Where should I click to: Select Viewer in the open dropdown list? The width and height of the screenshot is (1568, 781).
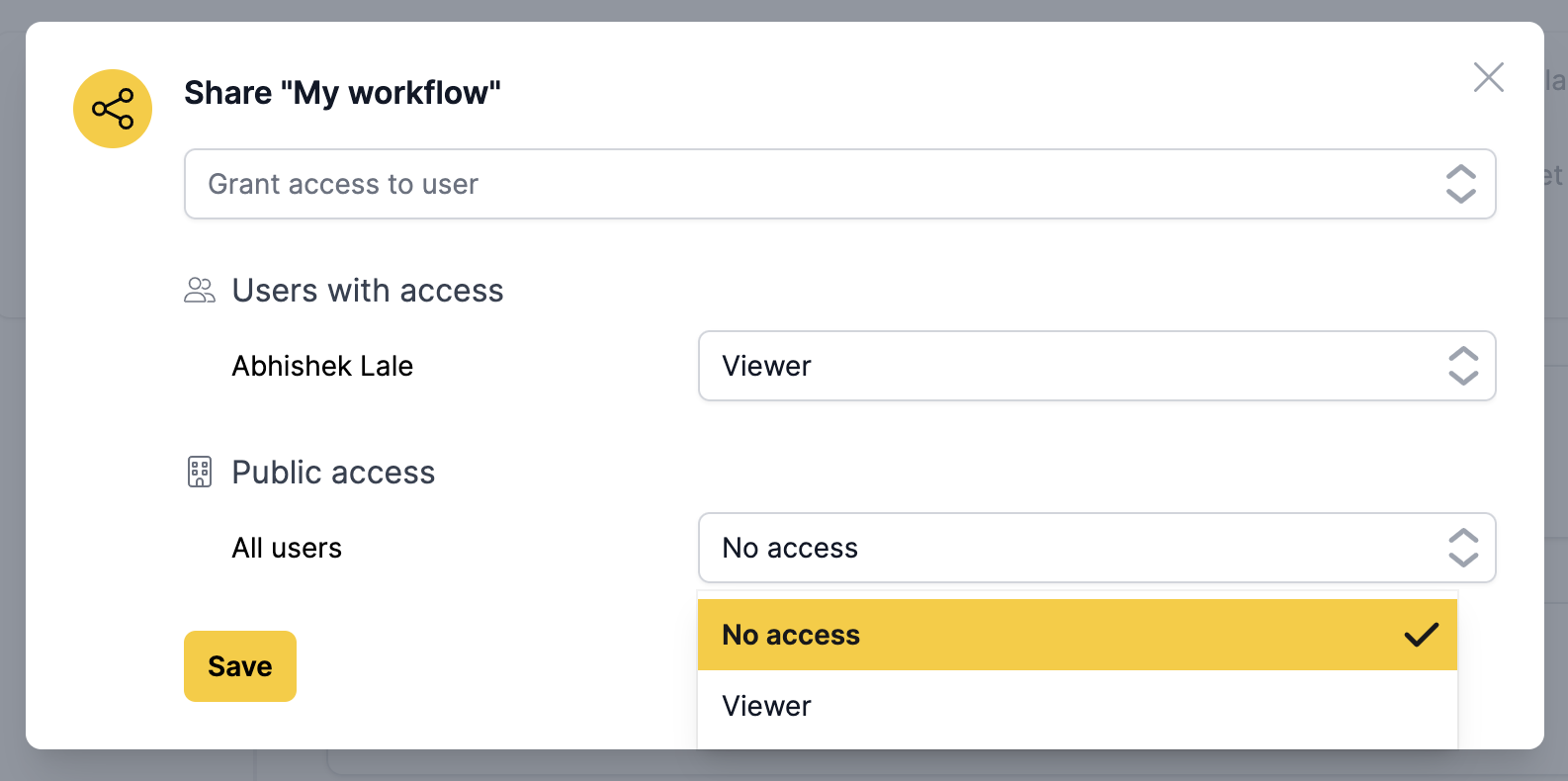point(1077,706)
